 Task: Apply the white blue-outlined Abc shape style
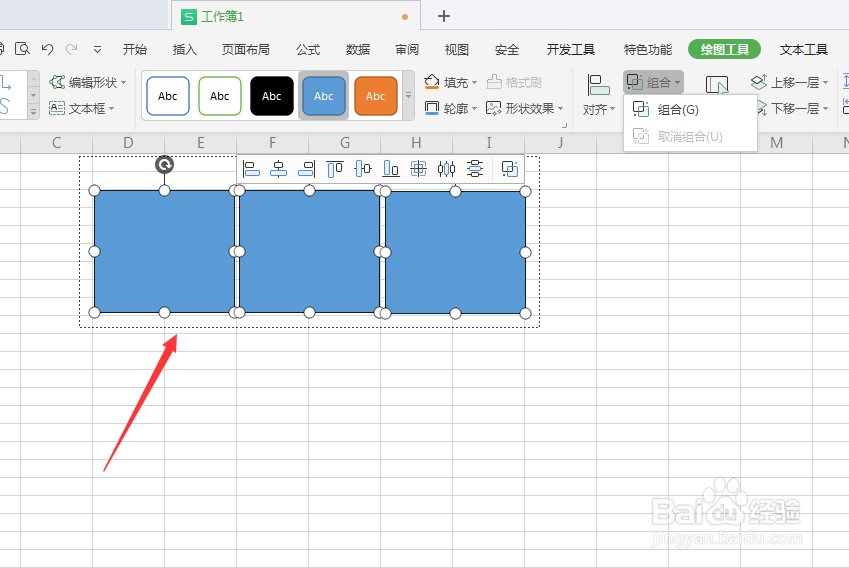click(168, 96)
